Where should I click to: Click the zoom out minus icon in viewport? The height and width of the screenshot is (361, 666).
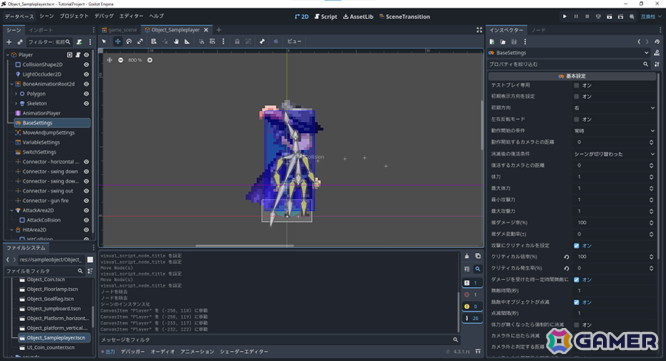tap(121, 60)
